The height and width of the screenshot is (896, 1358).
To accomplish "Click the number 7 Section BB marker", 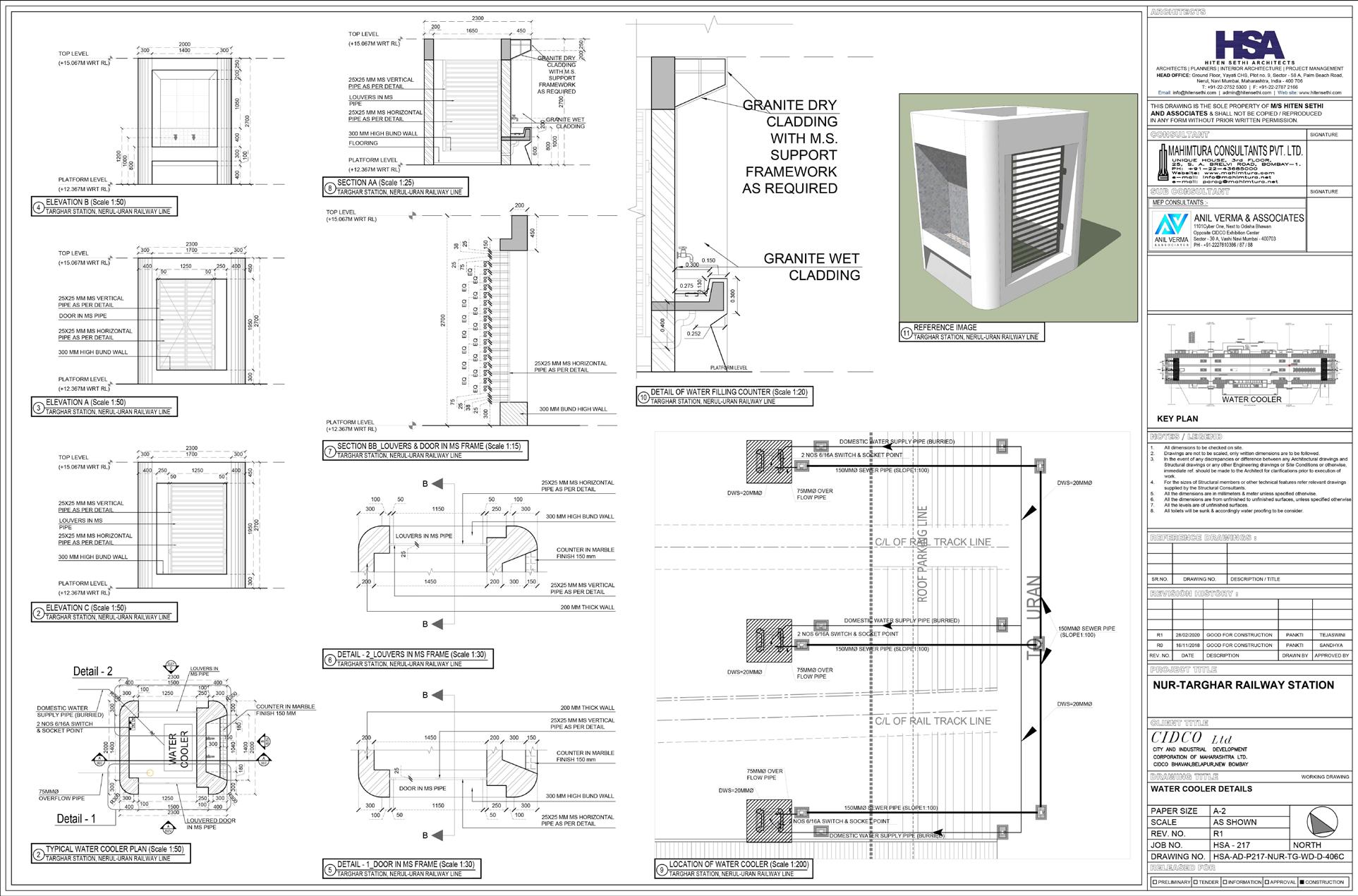I will click(x=330, y=451).
